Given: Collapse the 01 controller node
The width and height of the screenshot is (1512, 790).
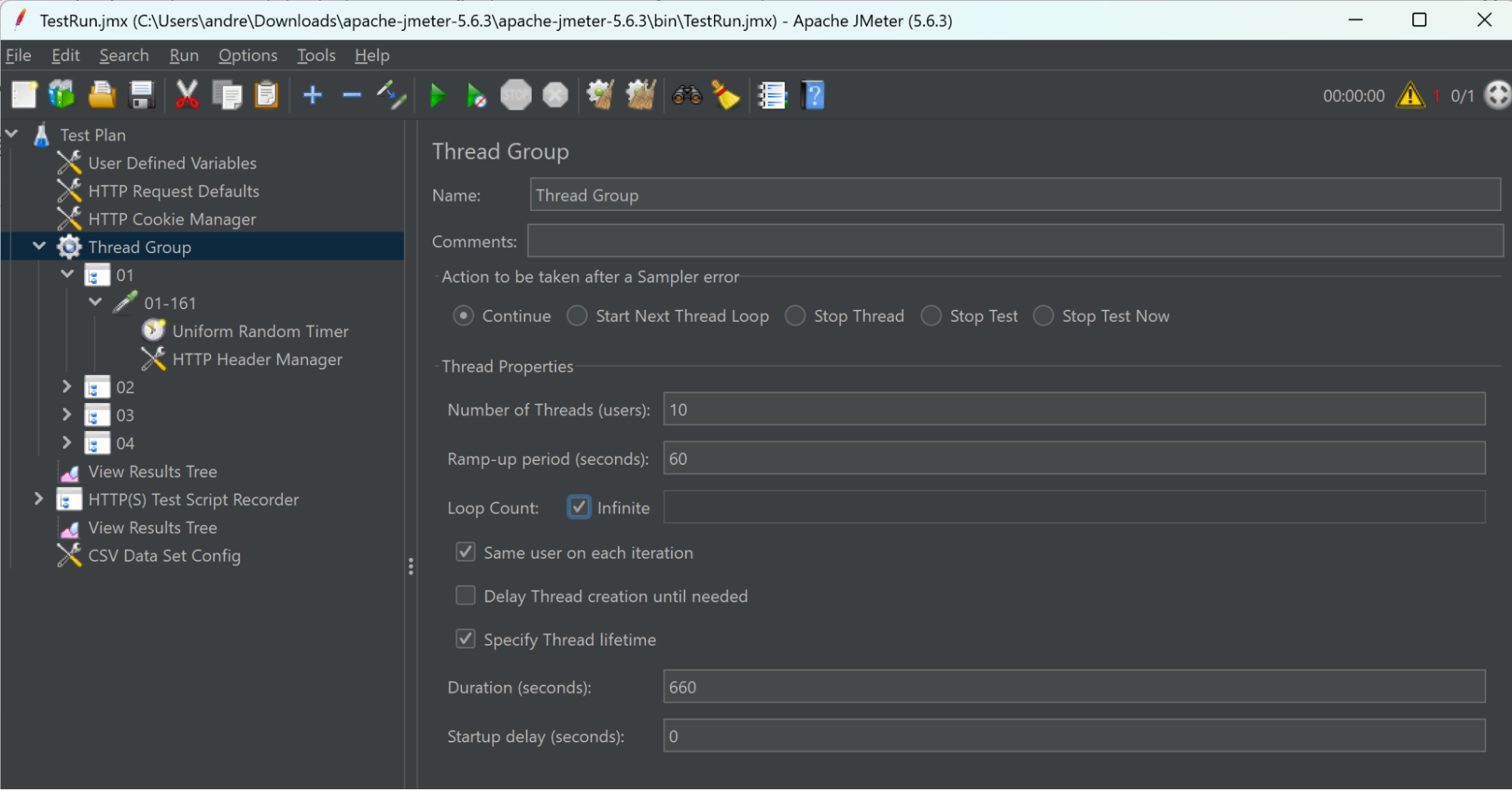Looking at the screenshot, I should coord(67,274).
